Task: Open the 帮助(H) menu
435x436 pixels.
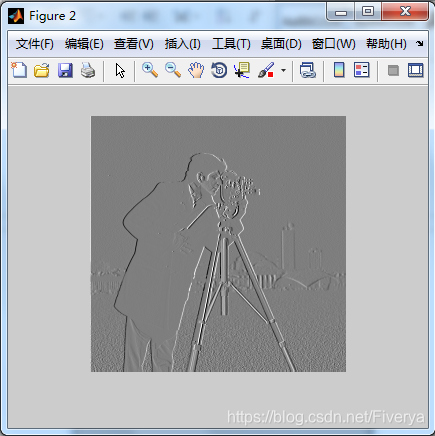Action: click(x=386, y=44)
